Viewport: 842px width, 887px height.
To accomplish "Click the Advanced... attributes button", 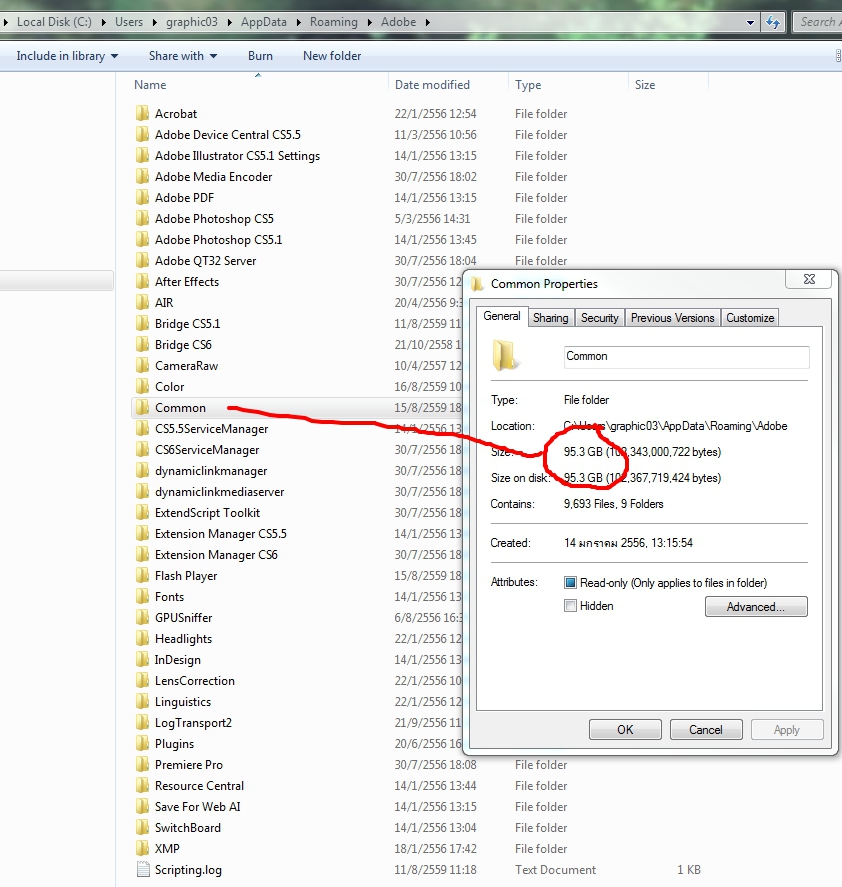I will [756, 606].
